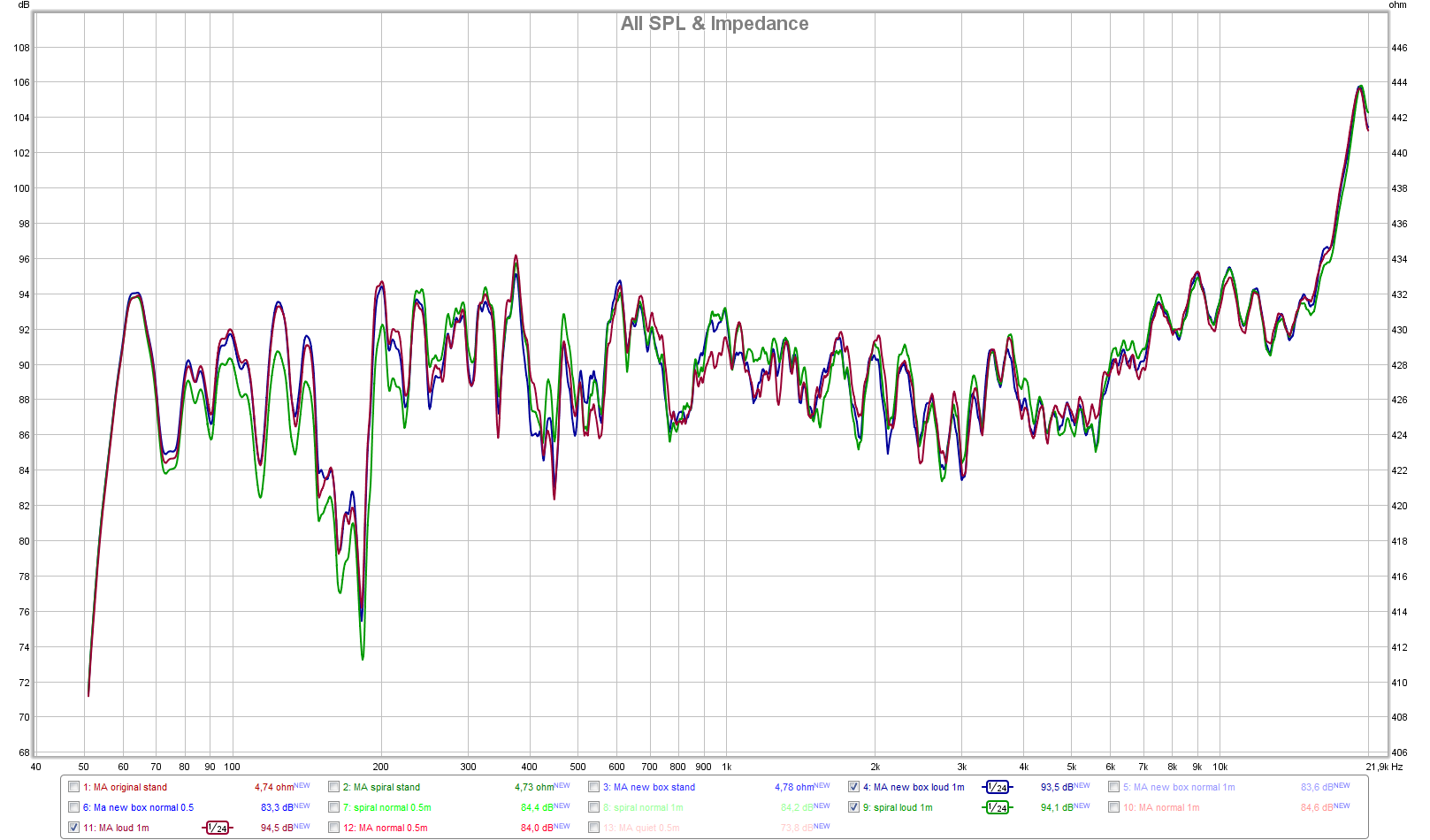Click the '21,9k Hz' frequency axis end label

point(1384,767)
